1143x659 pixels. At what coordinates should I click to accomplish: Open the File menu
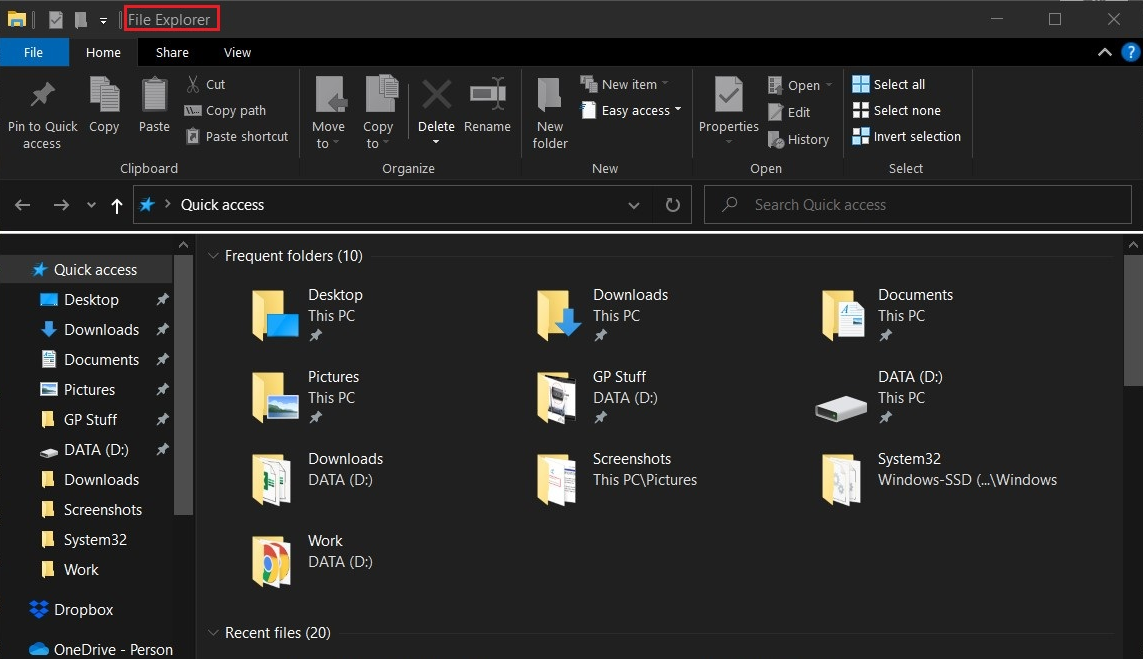[34, 52]
